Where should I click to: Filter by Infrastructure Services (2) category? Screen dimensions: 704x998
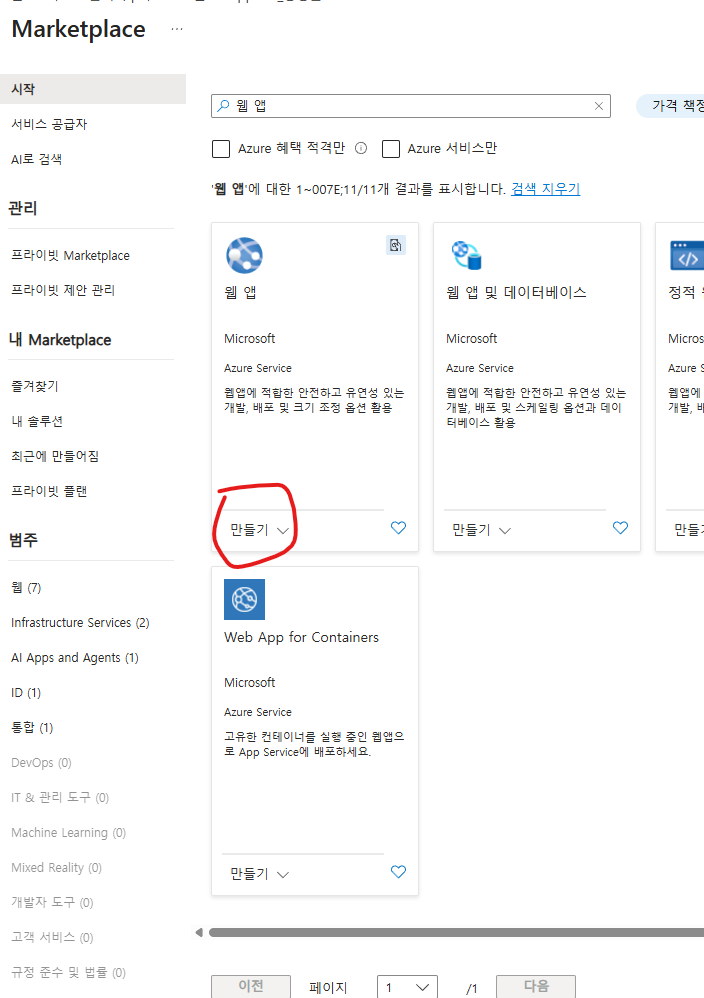[x=80, y=622]
